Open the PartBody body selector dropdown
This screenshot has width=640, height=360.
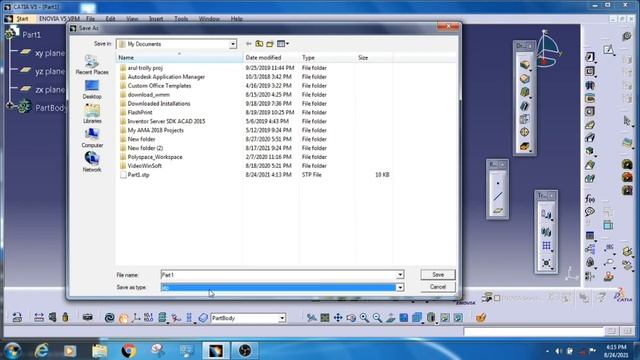(282, 318)
